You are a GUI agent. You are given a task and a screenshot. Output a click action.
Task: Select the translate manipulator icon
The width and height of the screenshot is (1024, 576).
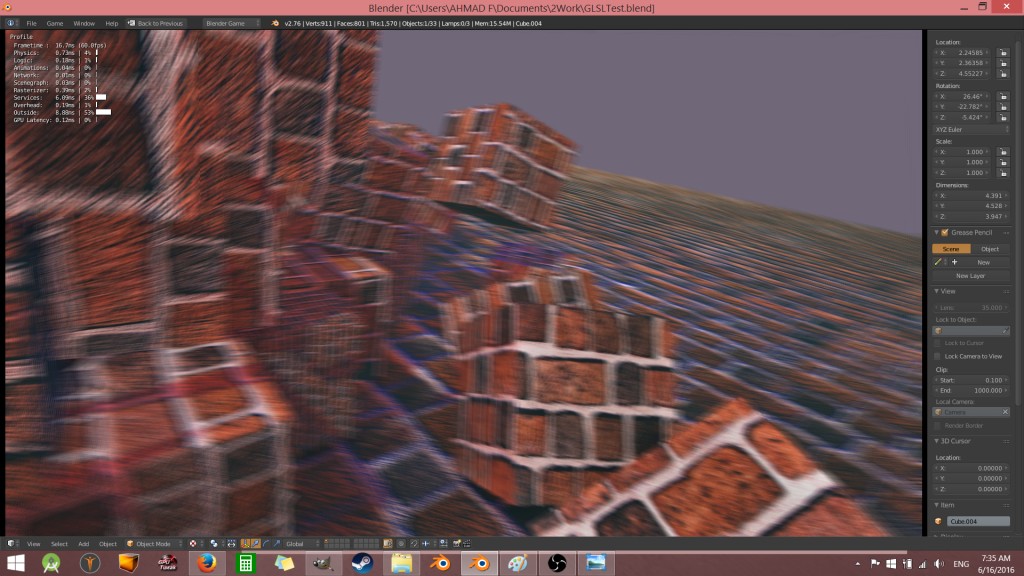255,544
